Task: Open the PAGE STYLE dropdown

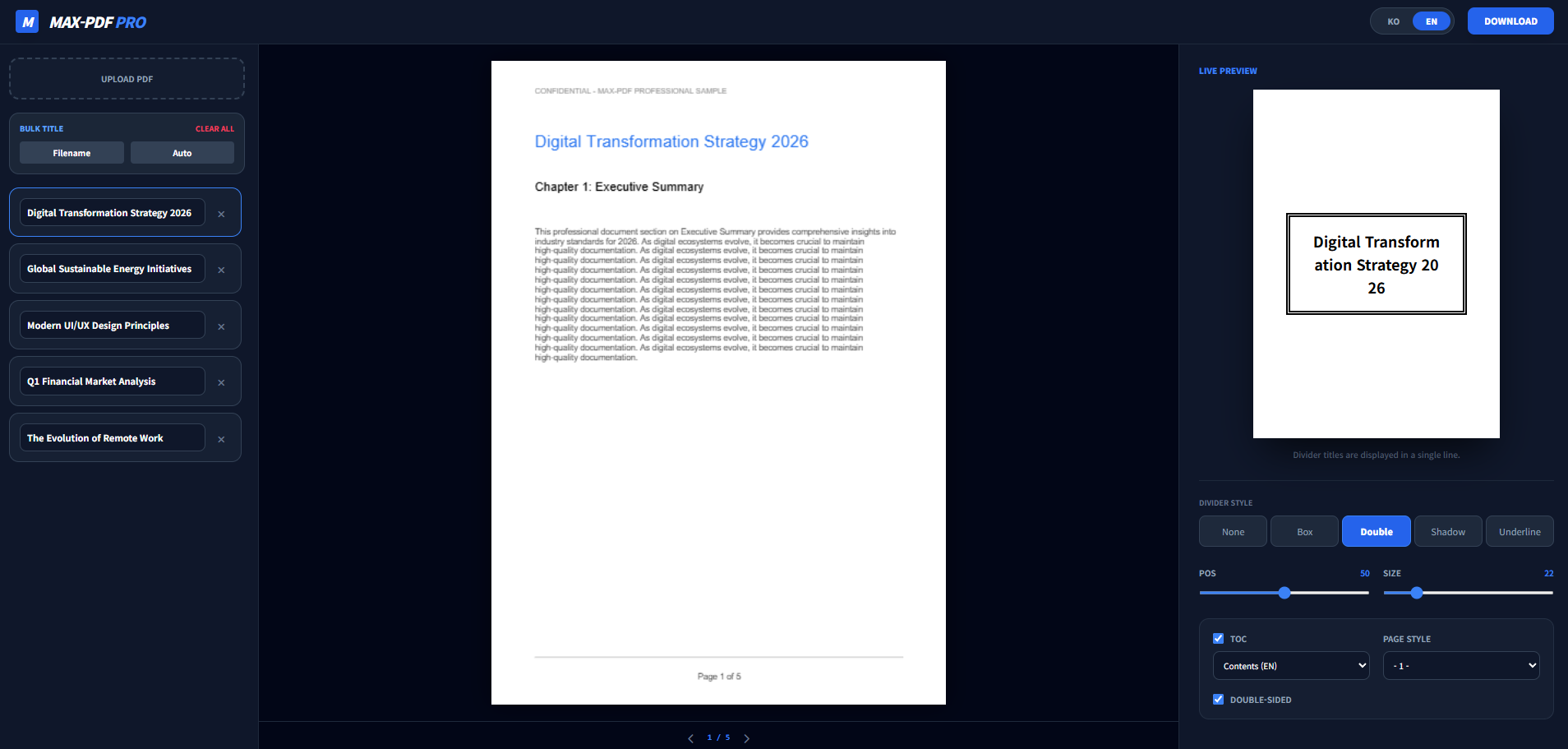Action: coord(1460,665)
